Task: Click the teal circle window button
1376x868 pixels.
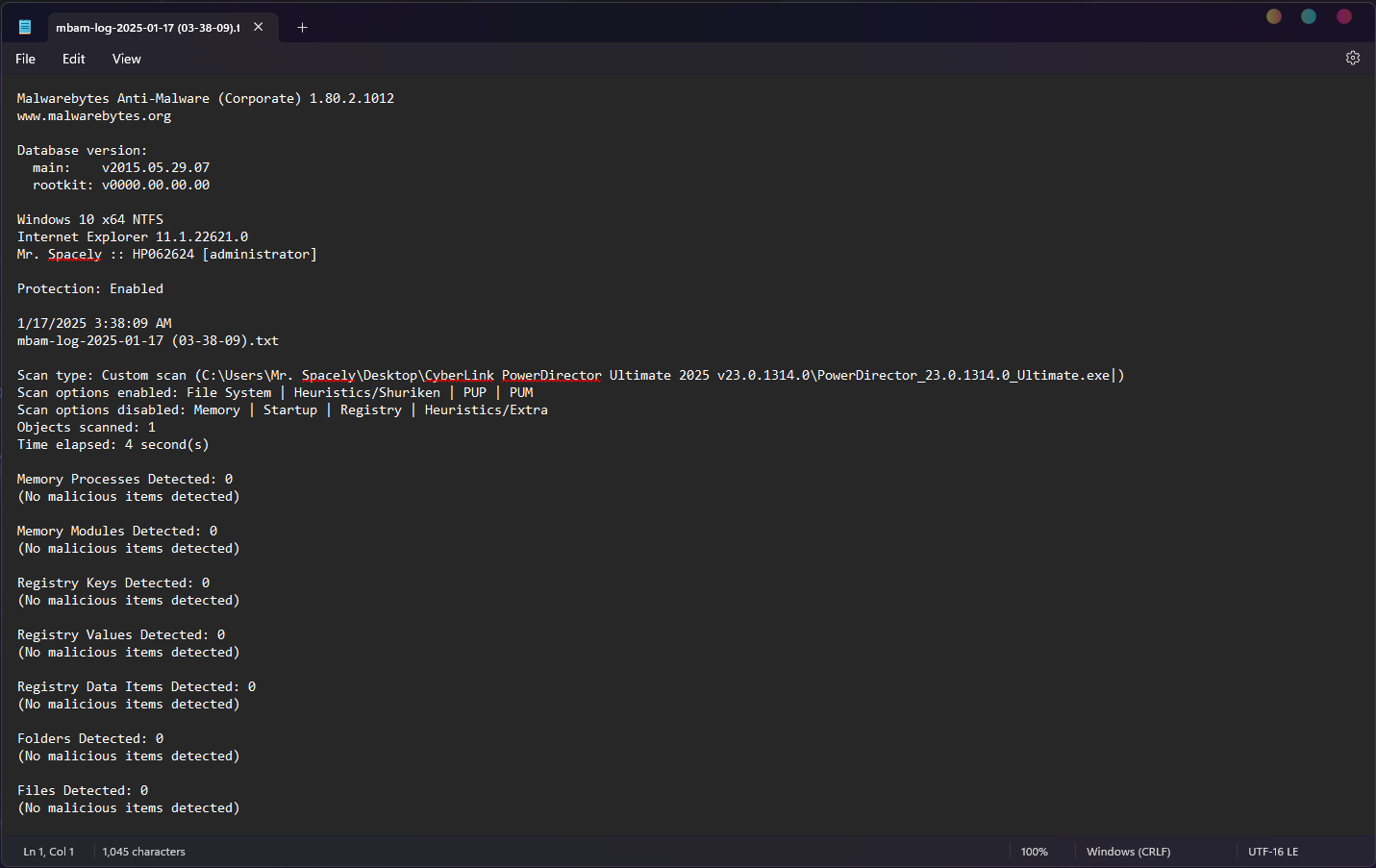Action: [1309, 16]
